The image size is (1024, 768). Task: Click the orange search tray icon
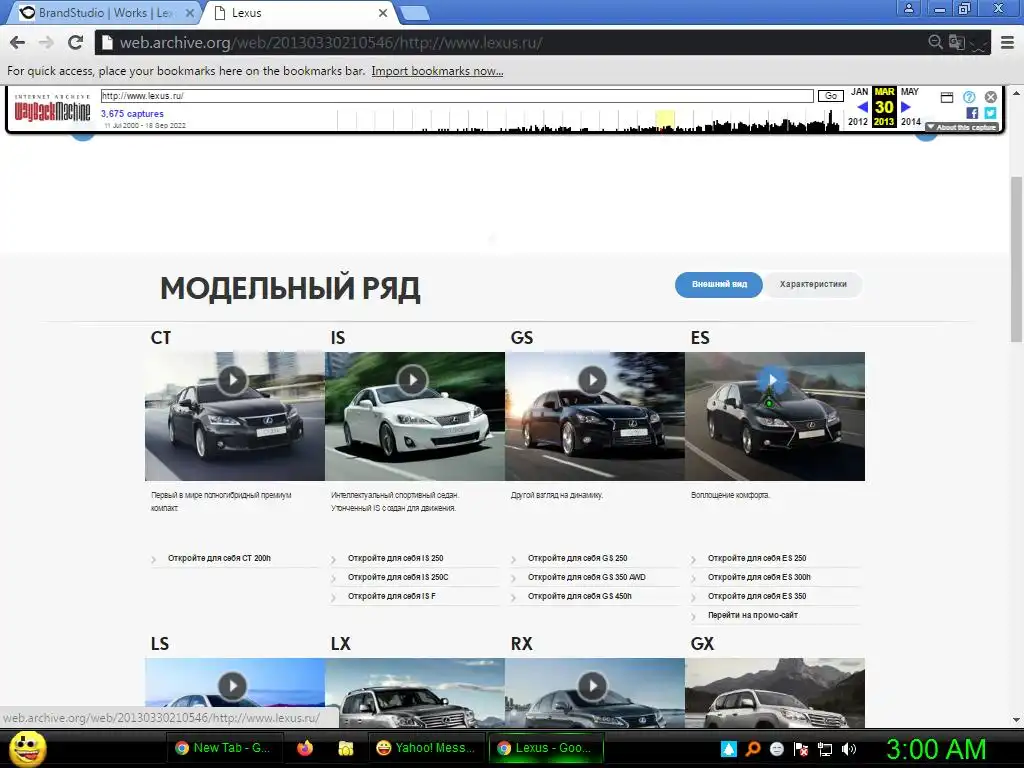coord(753,749)
